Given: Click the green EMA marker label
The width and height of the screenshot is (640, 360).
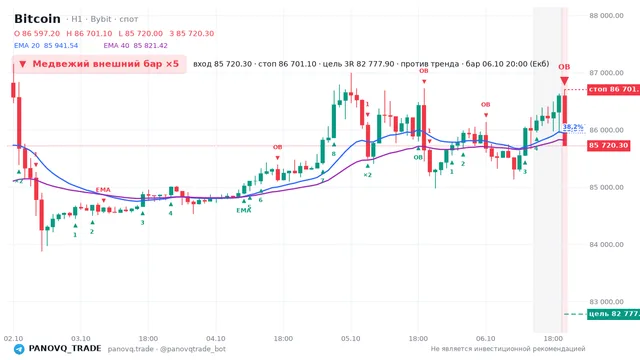Looking at the screenshot, I should (x=244, y=210).
